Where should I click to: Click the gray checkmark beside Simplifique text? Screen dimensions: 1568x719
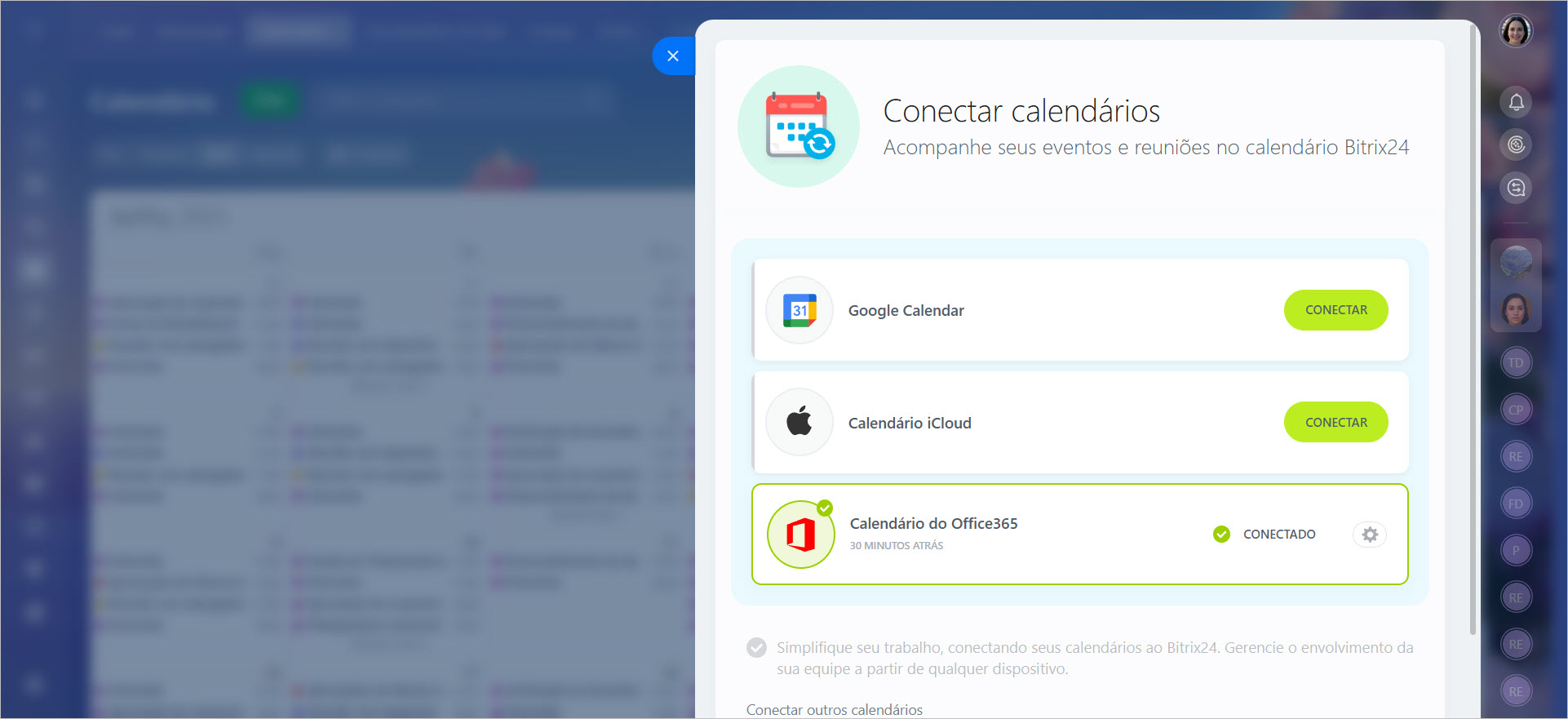coord(756,648)
